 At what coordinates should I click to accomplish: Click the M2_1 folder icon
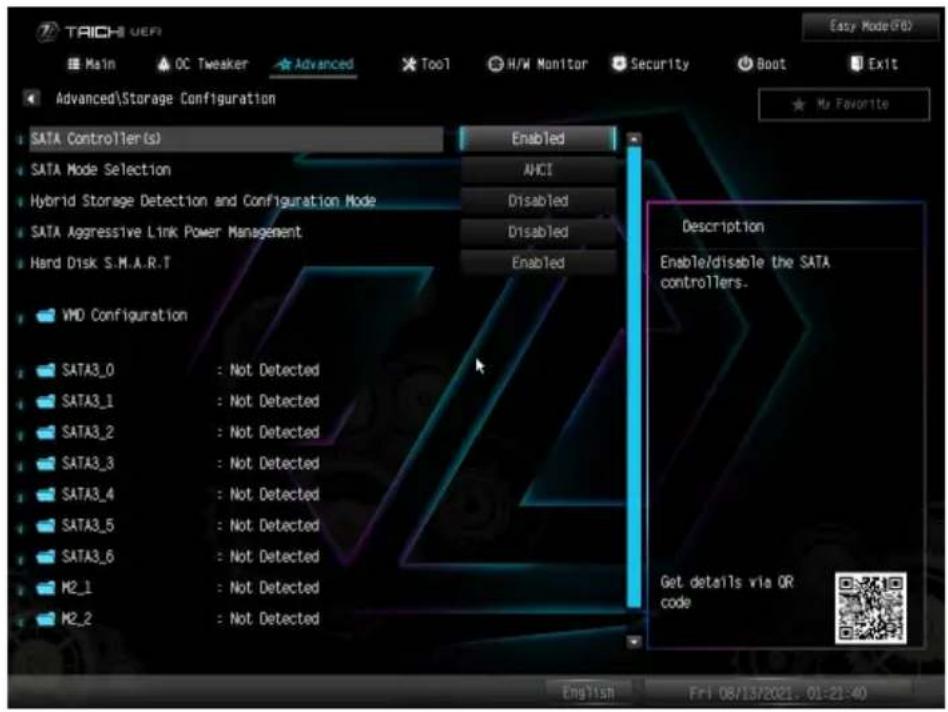coord(45,588)
